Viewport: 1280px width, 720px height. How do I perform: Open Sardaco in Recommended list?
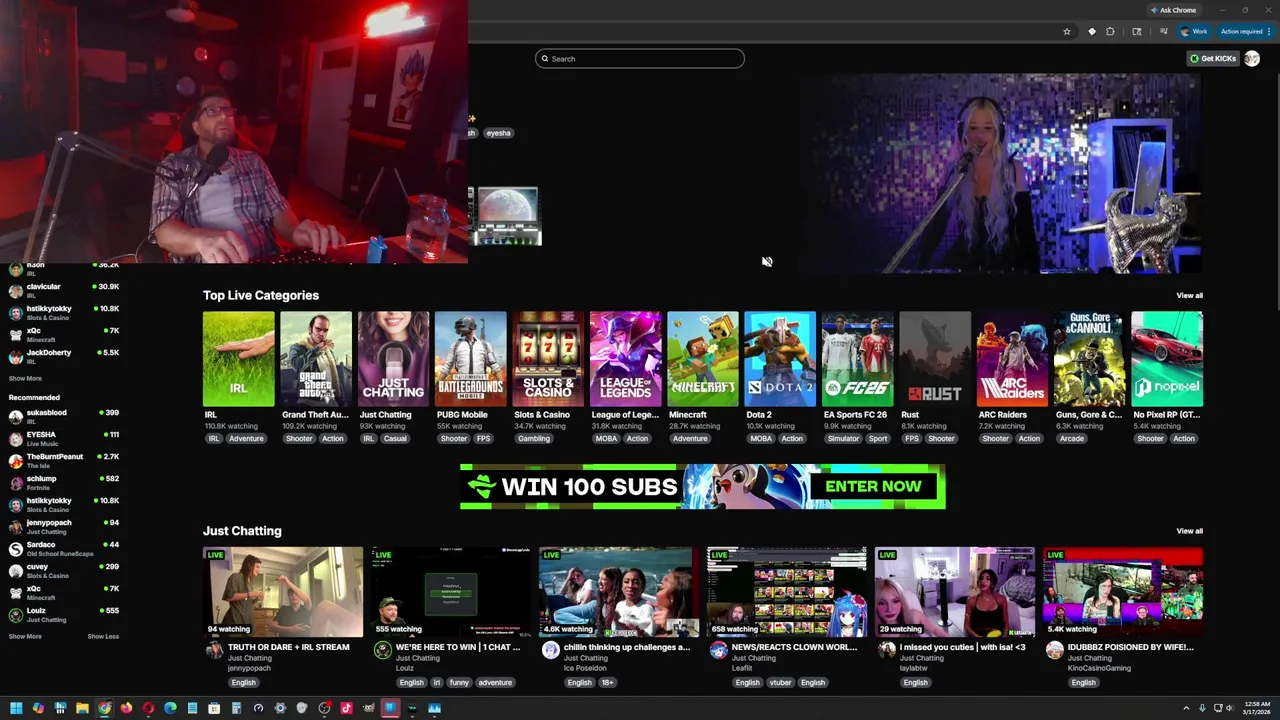click(x=64, y=548)
